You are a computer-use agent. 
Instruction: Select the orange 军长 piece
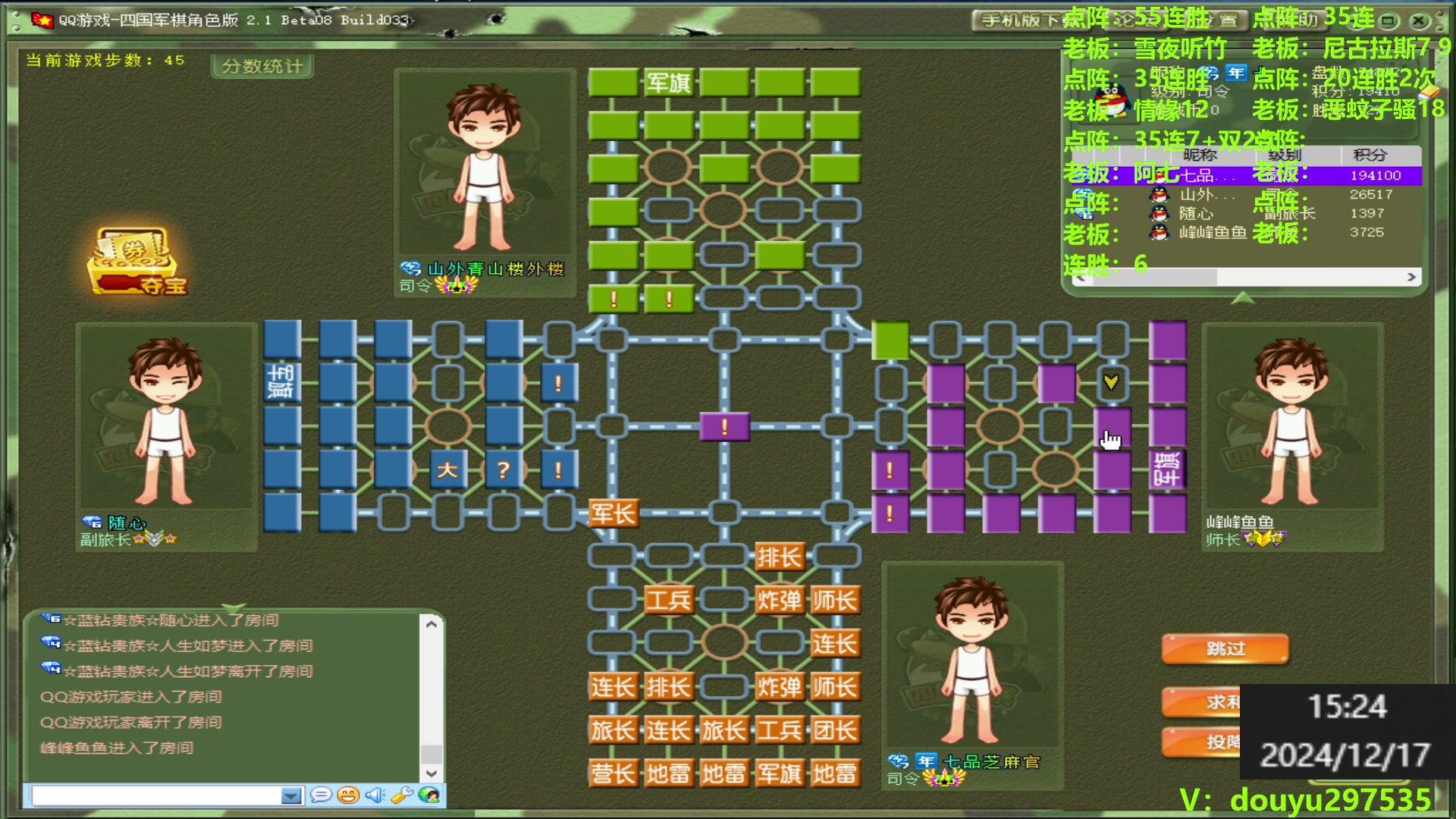tap(613, 513)
